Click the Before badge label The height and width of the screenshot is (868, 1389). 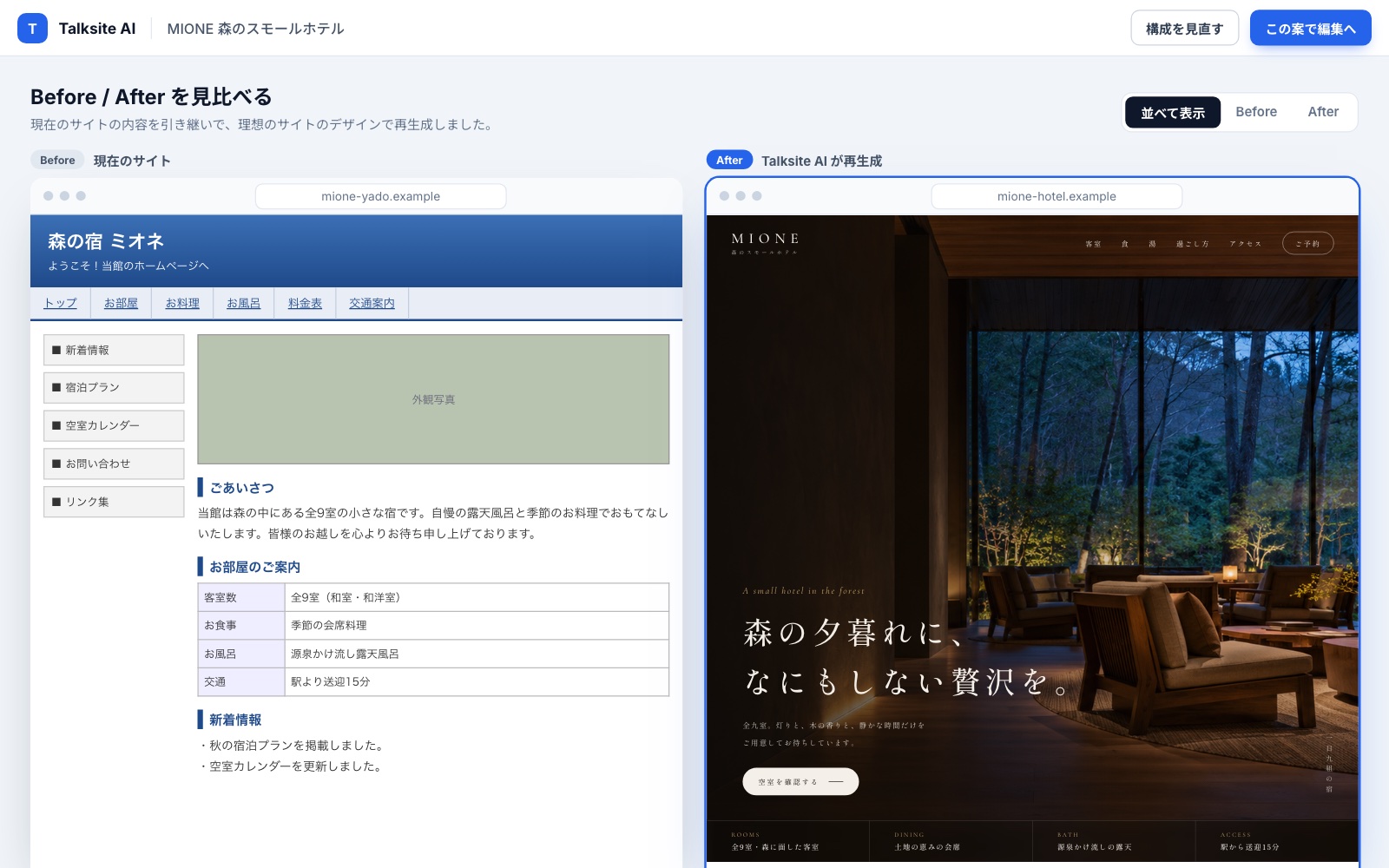57,160
